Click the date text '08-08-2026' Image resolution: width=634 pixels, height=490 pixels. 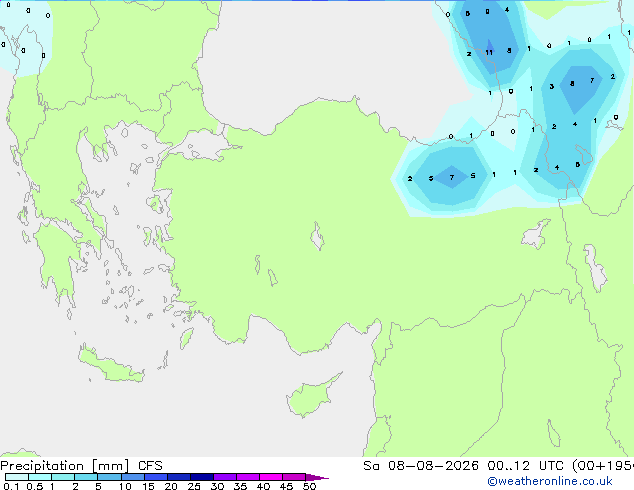(433, 466)
